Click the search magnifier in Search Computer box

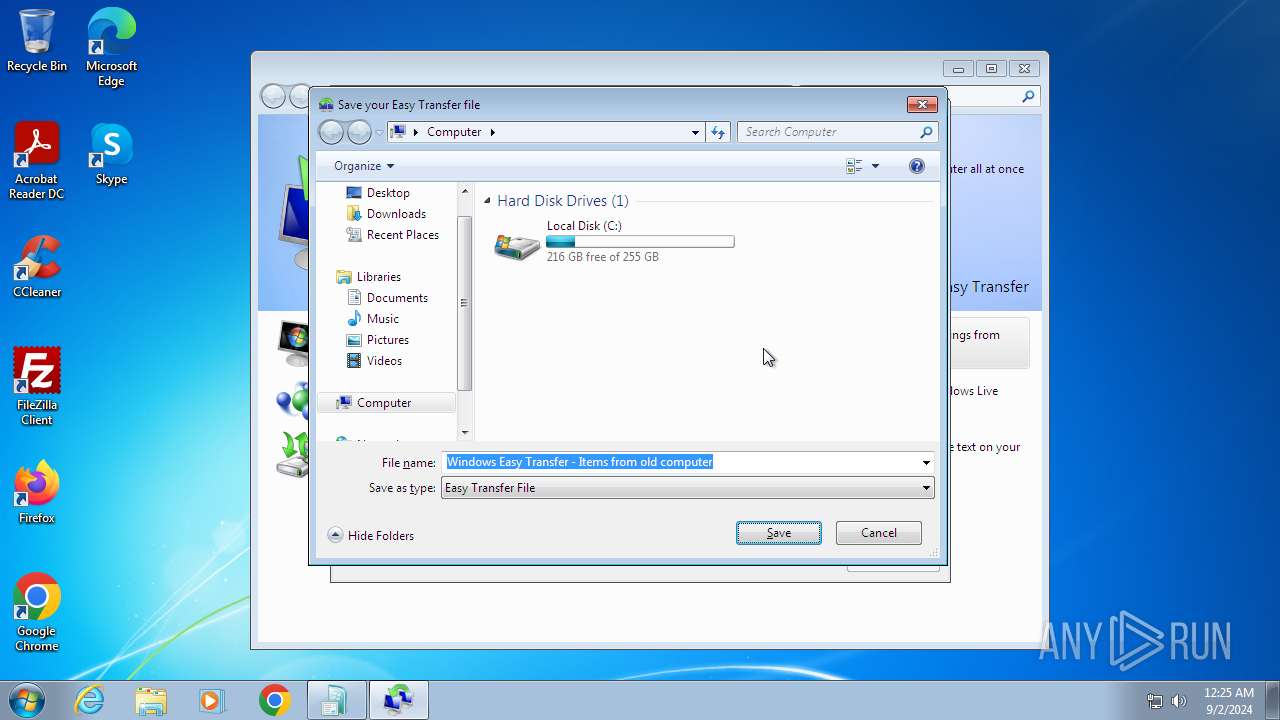pos(926,132)
